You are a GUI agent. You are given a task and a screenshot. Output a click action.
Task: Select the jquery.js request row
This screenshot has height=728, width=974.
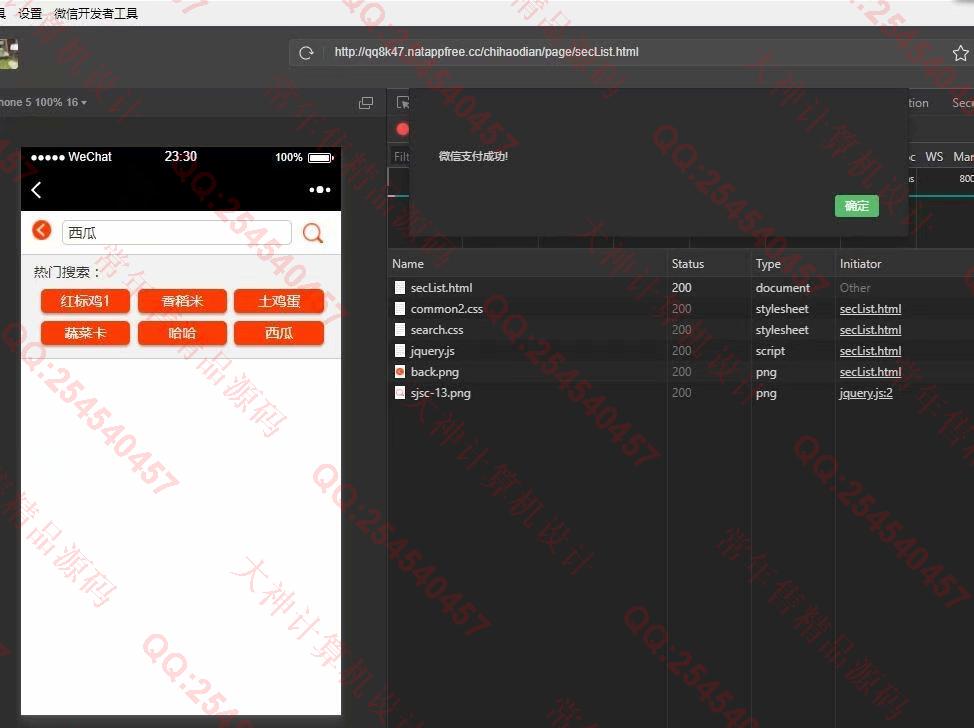pos(681,351)
